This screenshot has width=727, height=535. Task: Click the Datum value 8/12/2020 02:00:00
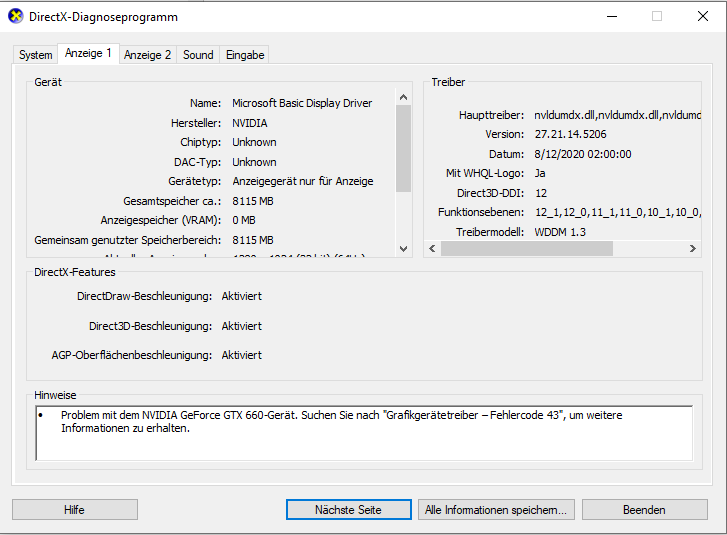(583, 154)
